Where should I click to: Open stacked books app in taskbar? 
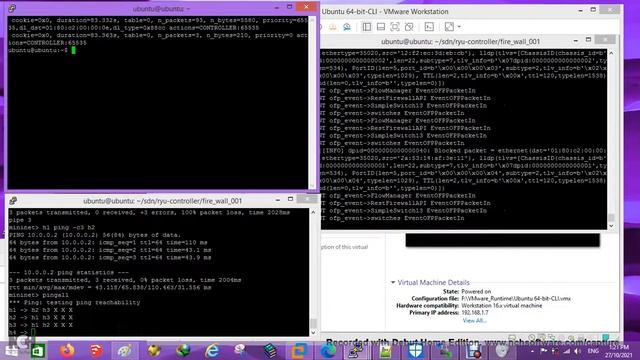270,351
